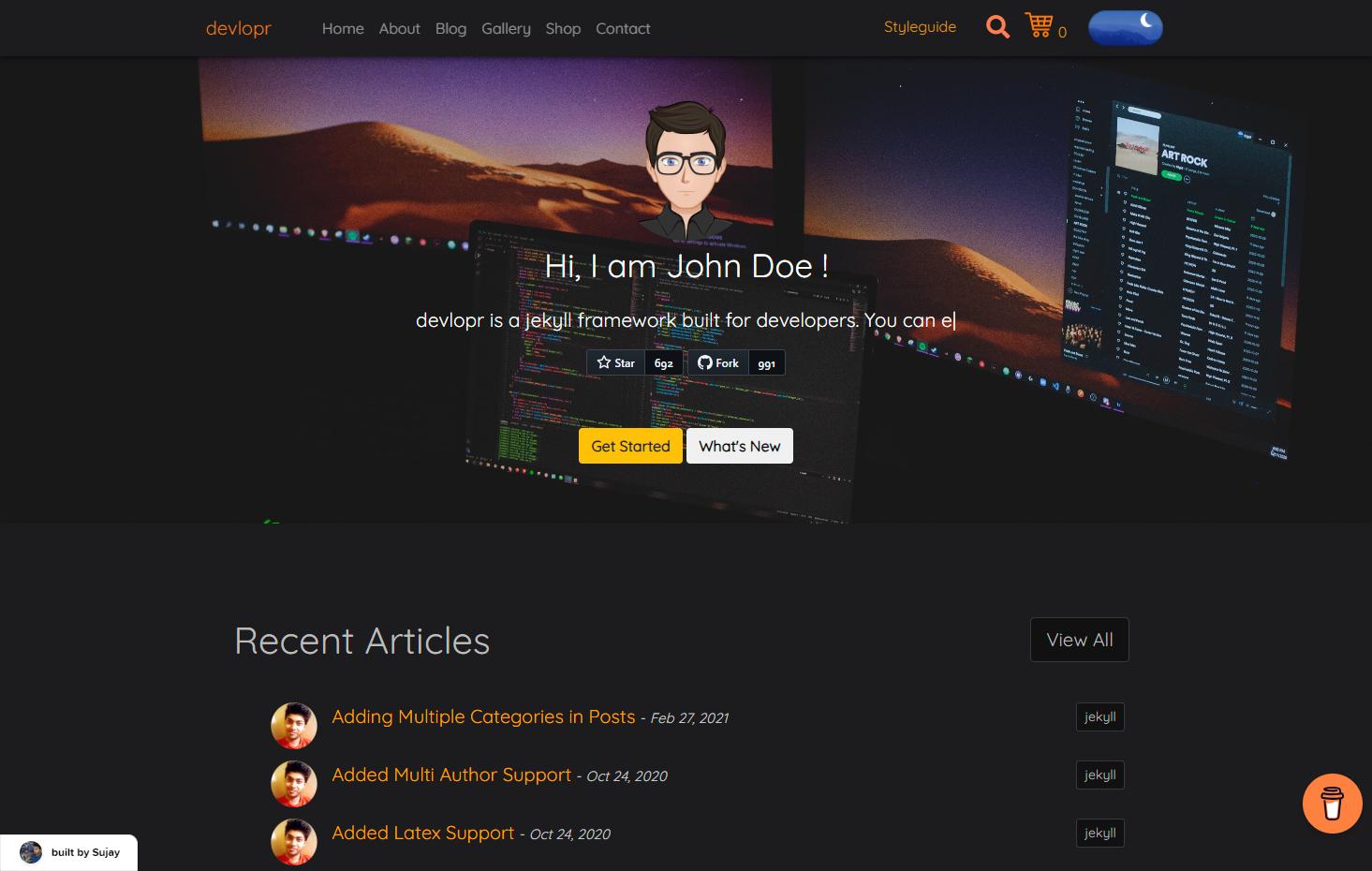
Task: Fork the repository via the GitHub icon
Action: (x=717, y=362)
